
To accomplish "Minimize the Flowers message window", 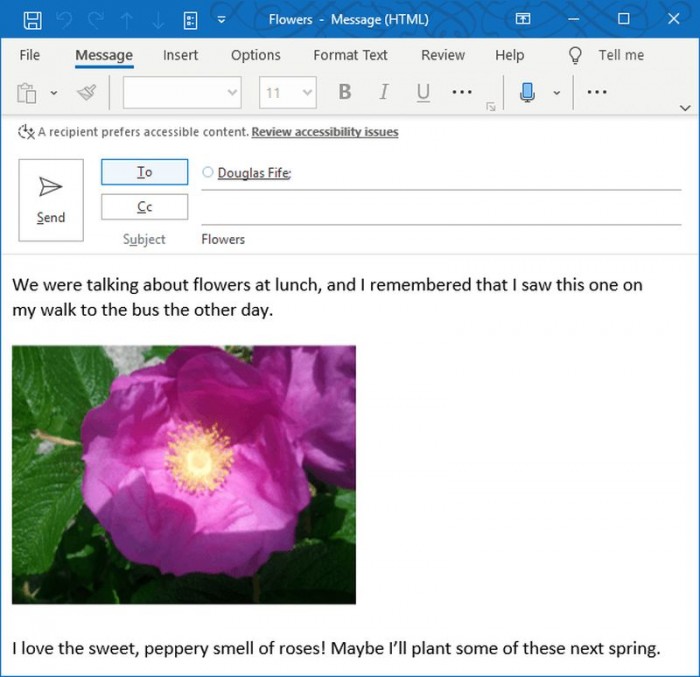I will 574,19.
